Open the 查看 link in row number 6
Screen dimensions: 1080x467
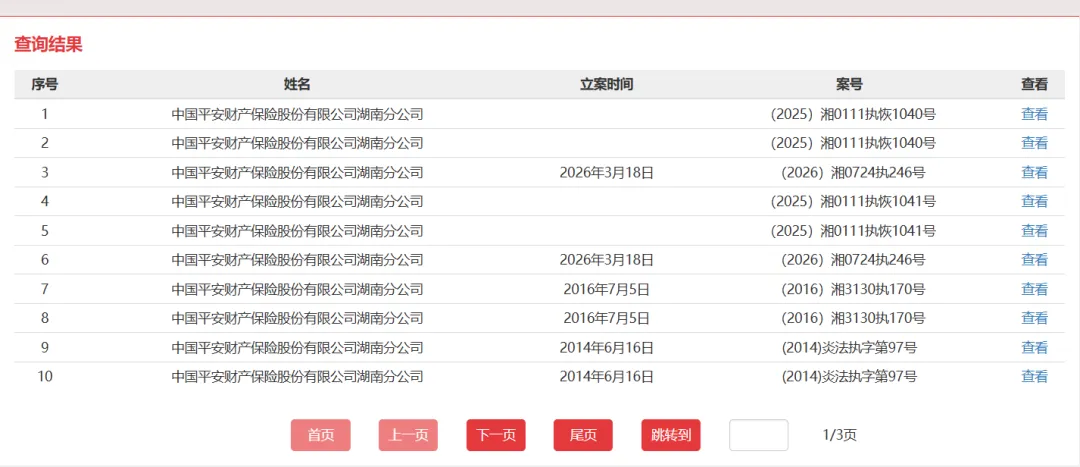1034,260
